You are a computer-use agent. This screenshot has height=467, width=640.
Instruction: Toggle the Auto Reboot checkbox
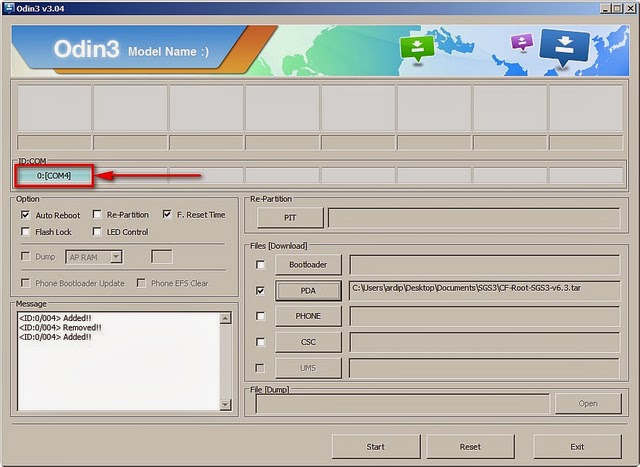pos(25,215)
